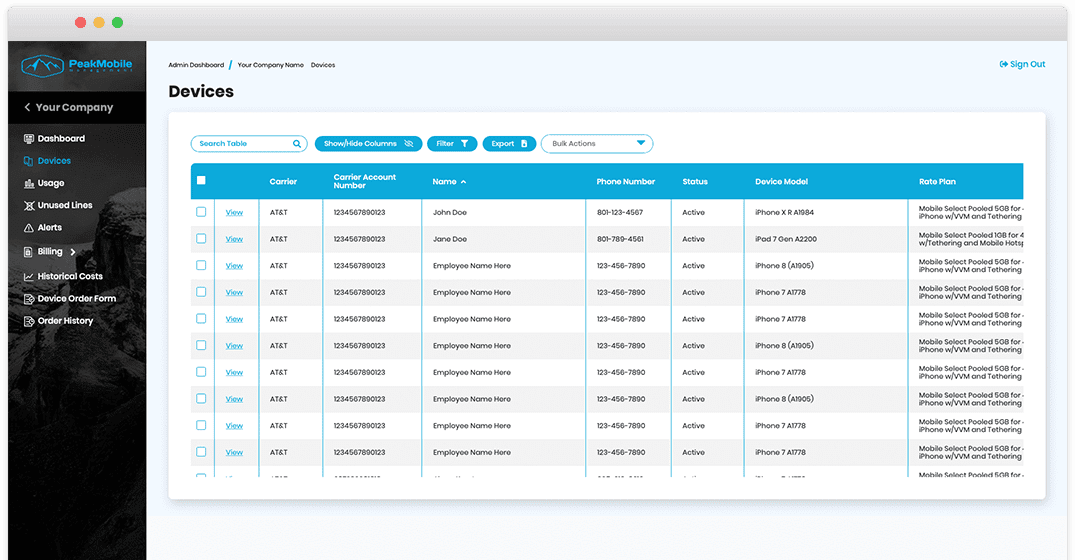
Task: Click the iPhone X R A1984 cell
Action: (784, 212)
